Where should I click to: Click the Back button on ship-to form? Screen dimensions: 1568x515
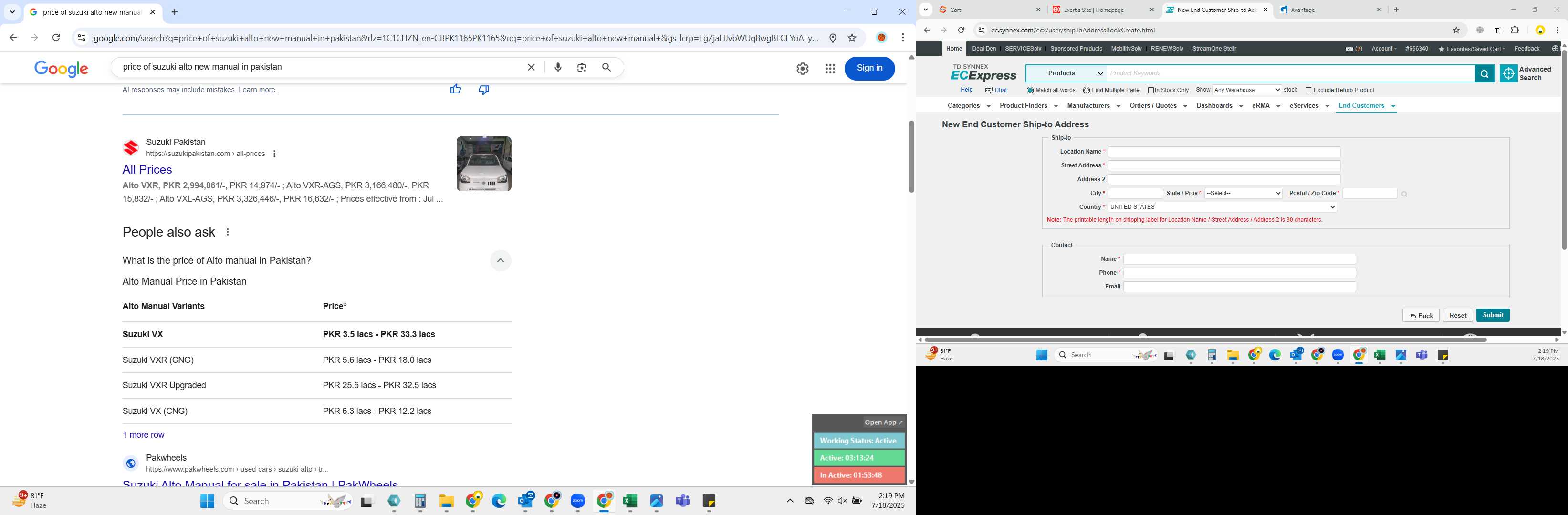coord(1421,316)
